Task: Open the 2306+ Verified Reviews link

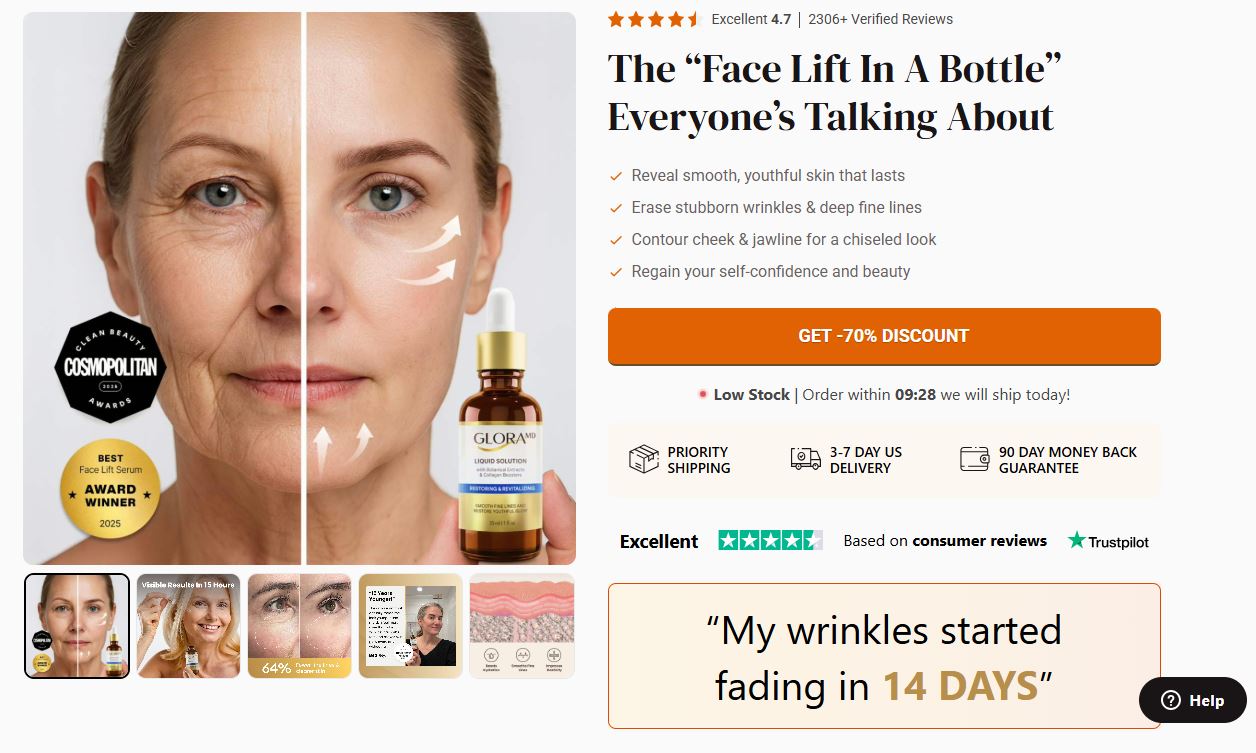Action: 880,19
